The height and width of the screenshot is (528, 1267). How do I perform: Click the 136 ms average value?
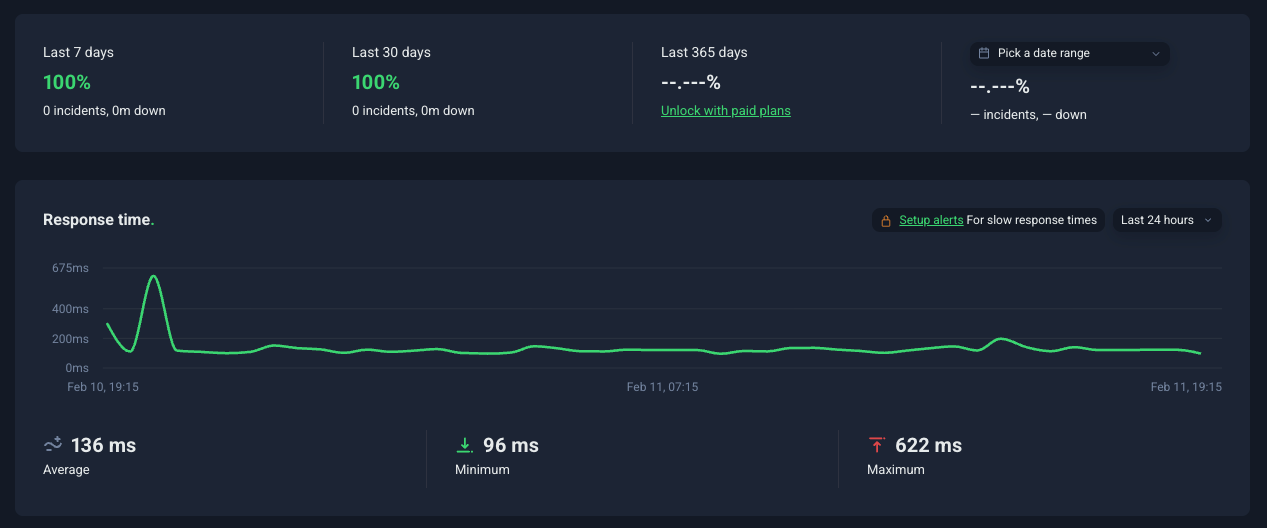pos(103,445)
